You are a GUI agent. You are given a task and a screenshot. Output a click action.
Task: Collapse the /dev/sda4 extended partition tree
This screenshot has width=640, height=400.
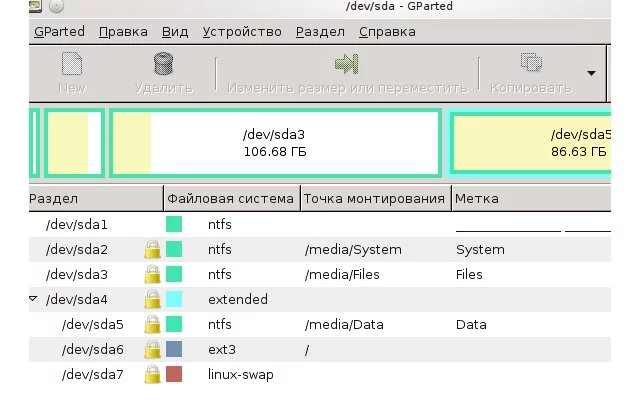click(x=33, y=299)
